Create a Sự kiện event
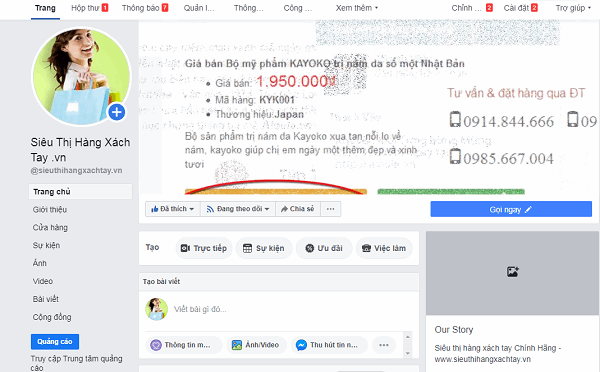The width and height of the screenshot is (600, 372). [x=264, y=248]
